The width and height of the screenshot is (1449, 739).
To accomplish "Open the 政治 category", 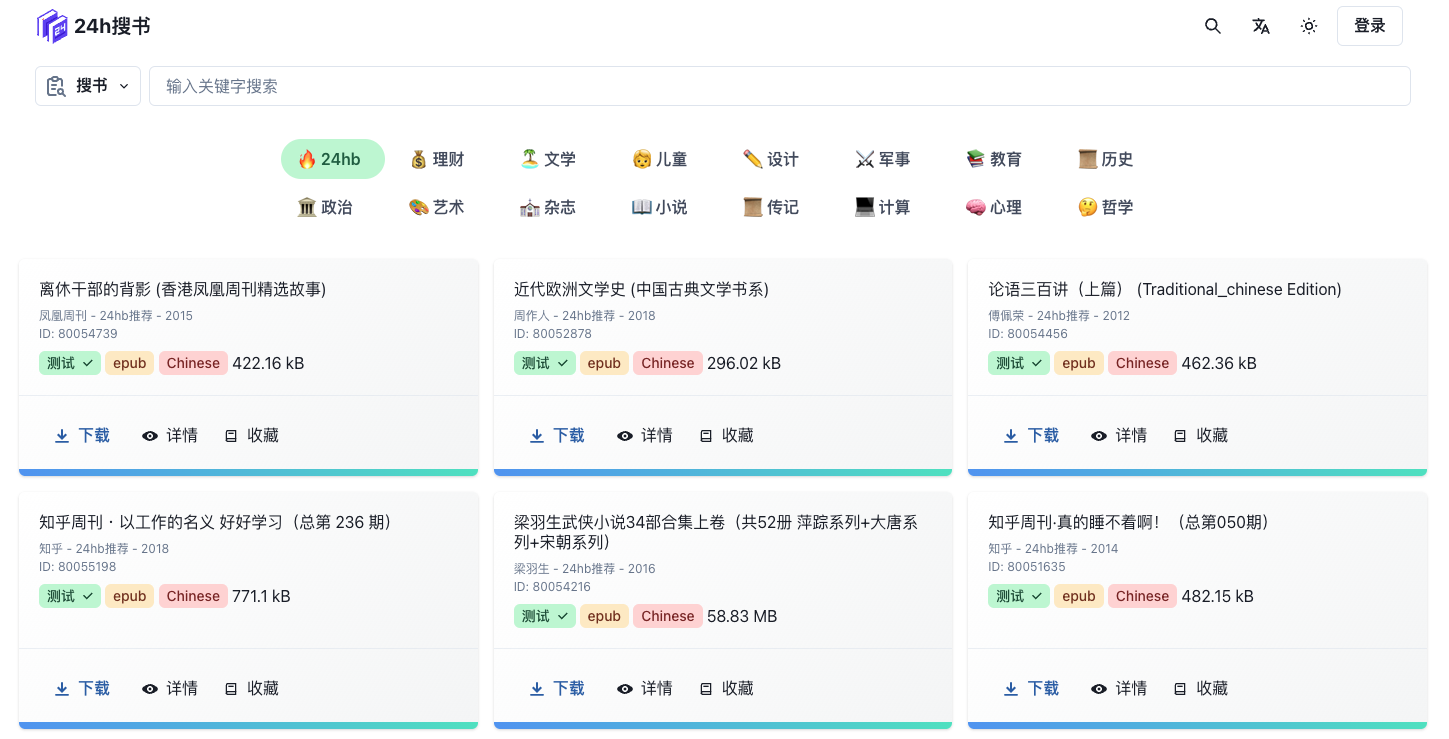I will (x=325, y=207).
